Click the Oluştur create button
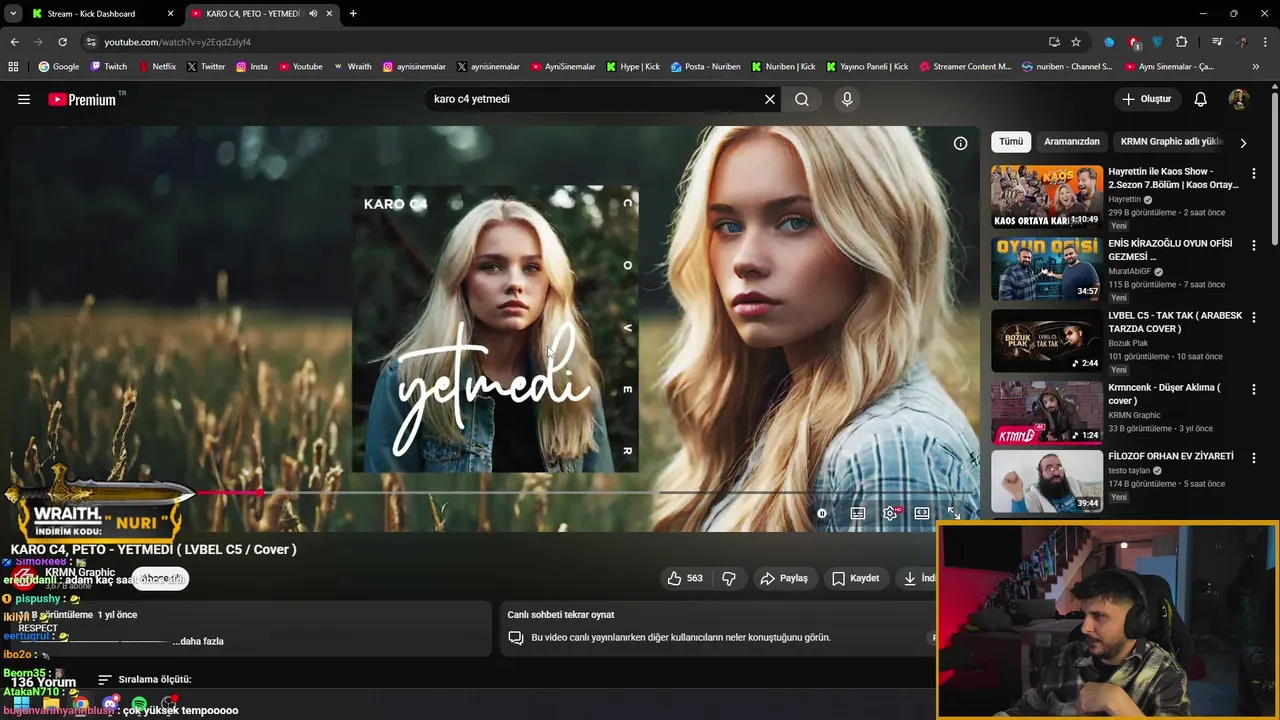The width and height of the screenshot is (1280, 720). pyautogui.click(x=1147, y=99)
